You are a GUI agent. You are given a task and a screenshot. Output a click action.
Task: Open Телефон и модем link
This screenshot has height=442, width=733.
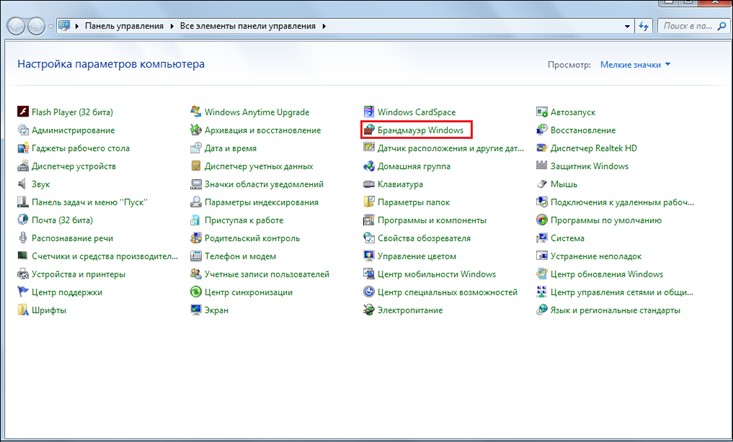click(240, 256)
